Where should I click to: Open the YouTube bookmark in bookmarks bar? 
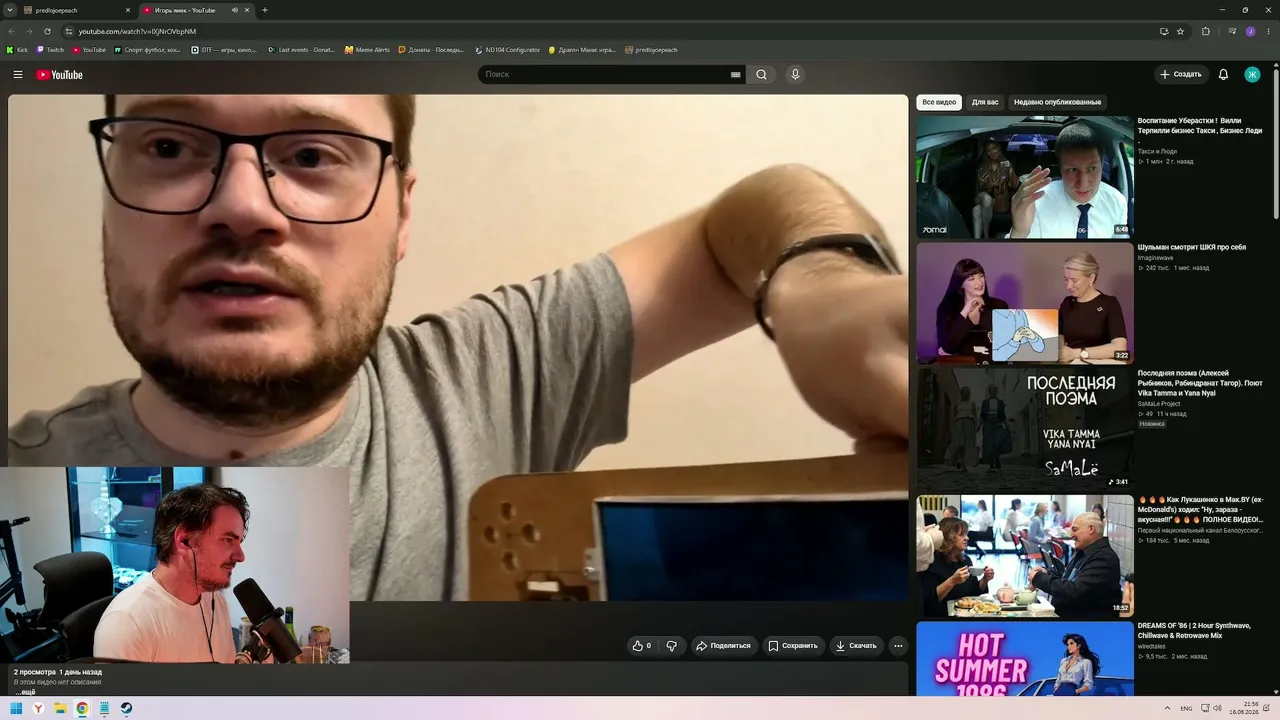pyautogui.click(x=89, y=50)
